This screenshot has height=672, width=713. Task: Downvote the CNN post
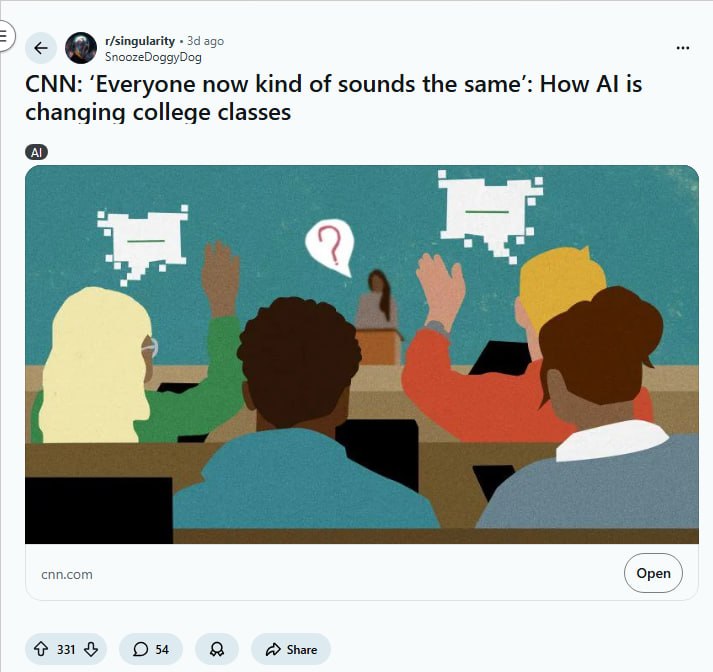(91, 649)
